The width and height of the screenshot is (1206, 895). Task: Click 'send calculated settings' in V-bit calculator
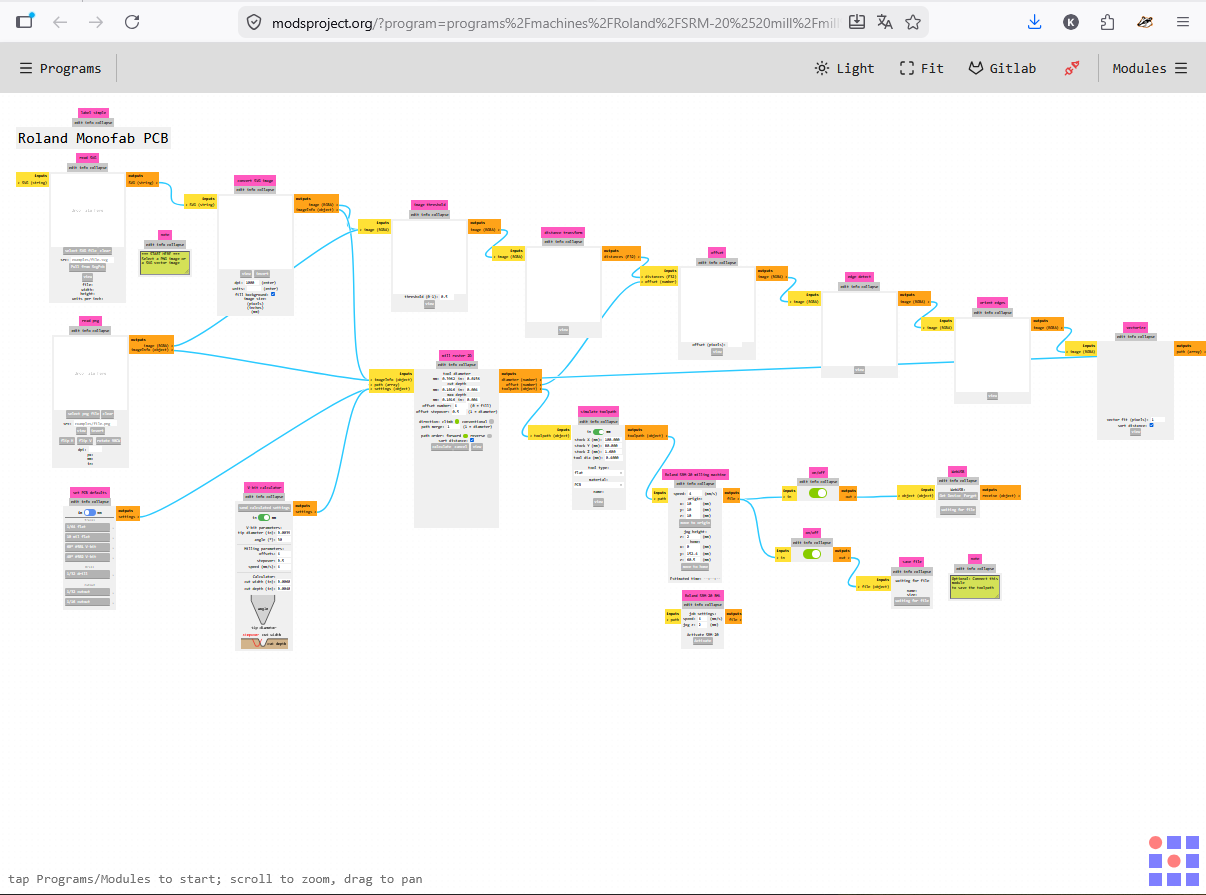[264, 508]
